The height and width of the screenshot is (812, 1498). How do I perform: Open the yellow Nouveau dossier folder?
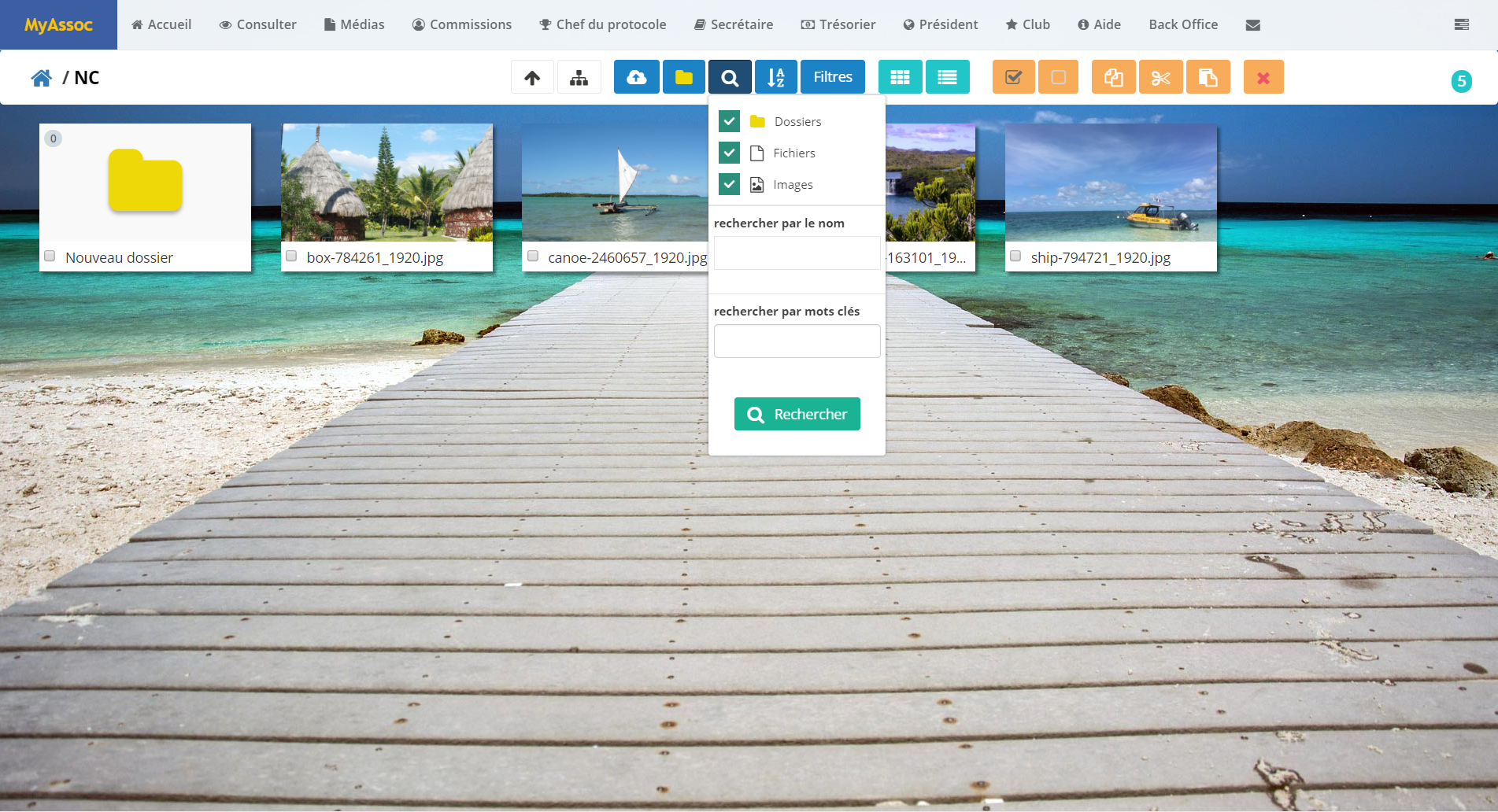point(146,181)
